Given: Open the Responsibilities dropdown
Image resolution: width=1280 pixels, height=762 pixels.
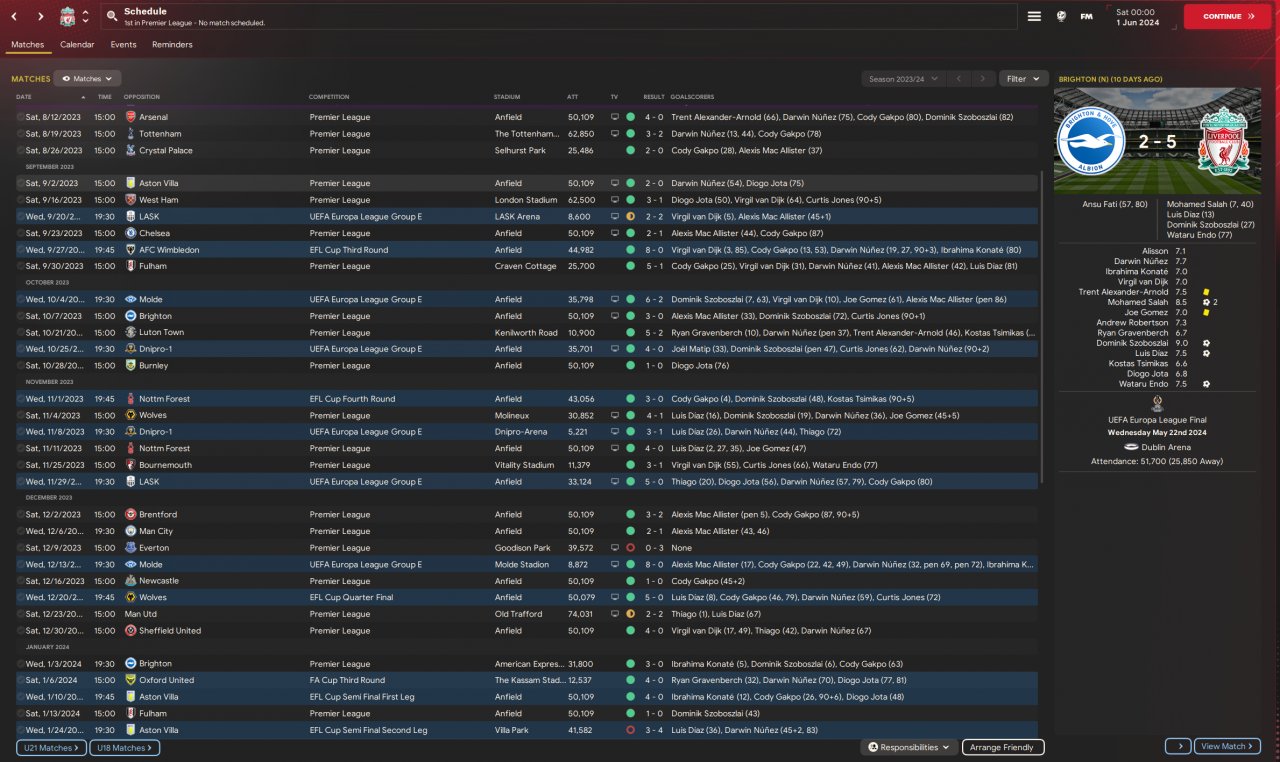Looking at the screenshot, I should [x=908, y=747].
